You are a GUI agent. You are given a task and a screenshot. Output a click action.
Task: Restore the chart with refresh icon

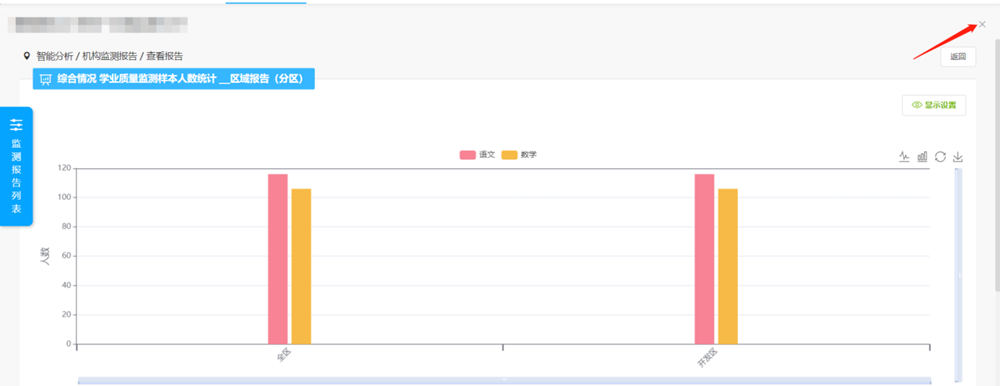(x=940, y=156)
